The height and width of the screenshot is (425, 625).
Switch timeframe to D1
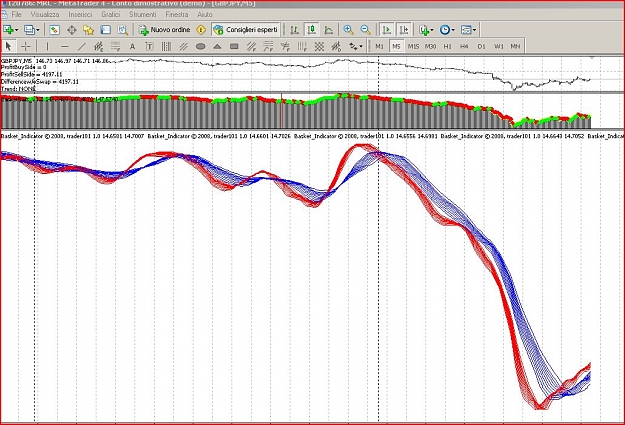pos(482,47)
